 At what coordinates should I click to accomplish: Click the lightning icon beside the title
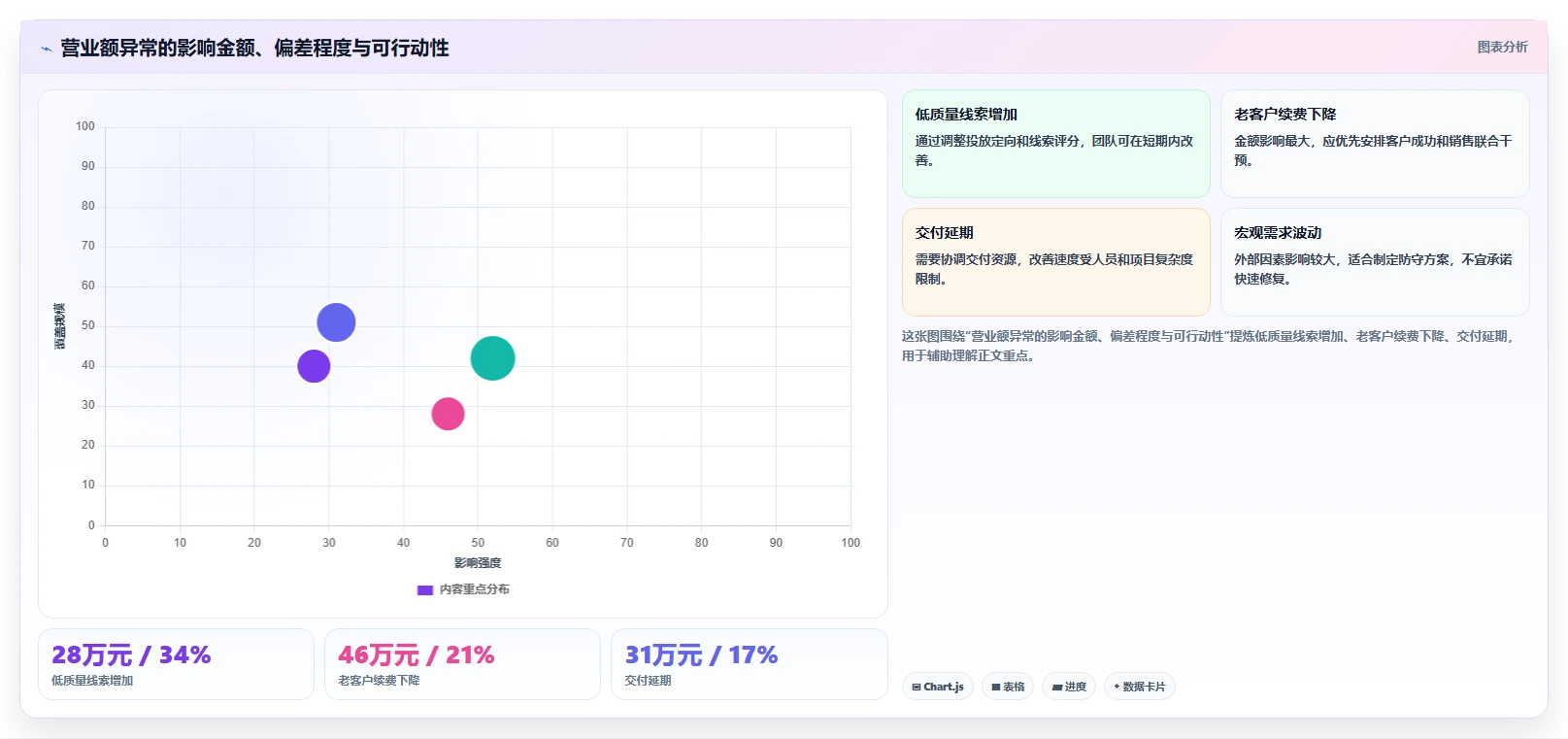[46, 49]
